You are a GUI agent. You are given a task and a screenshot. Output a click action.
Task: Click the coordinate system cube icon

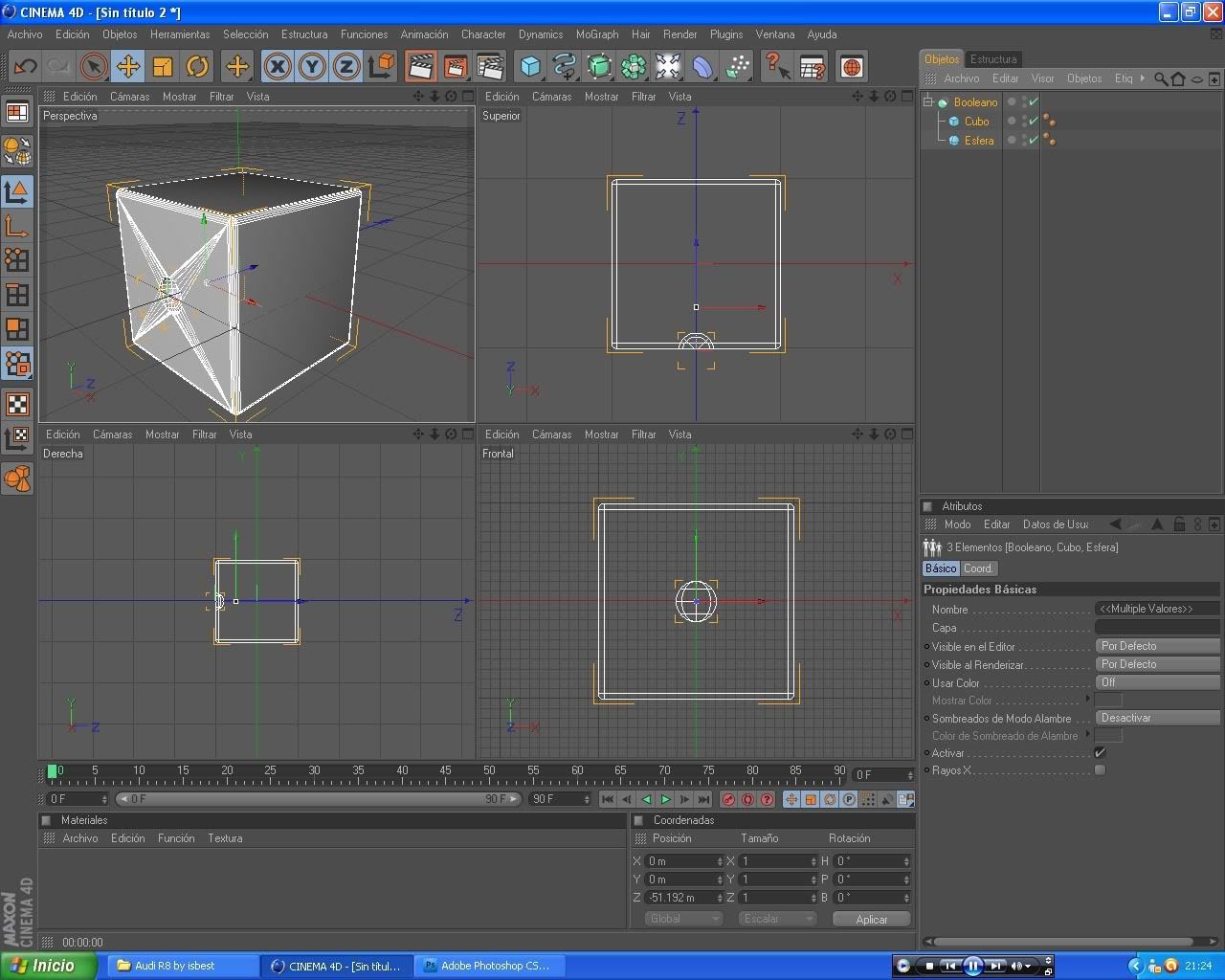(x=381, y=66)
